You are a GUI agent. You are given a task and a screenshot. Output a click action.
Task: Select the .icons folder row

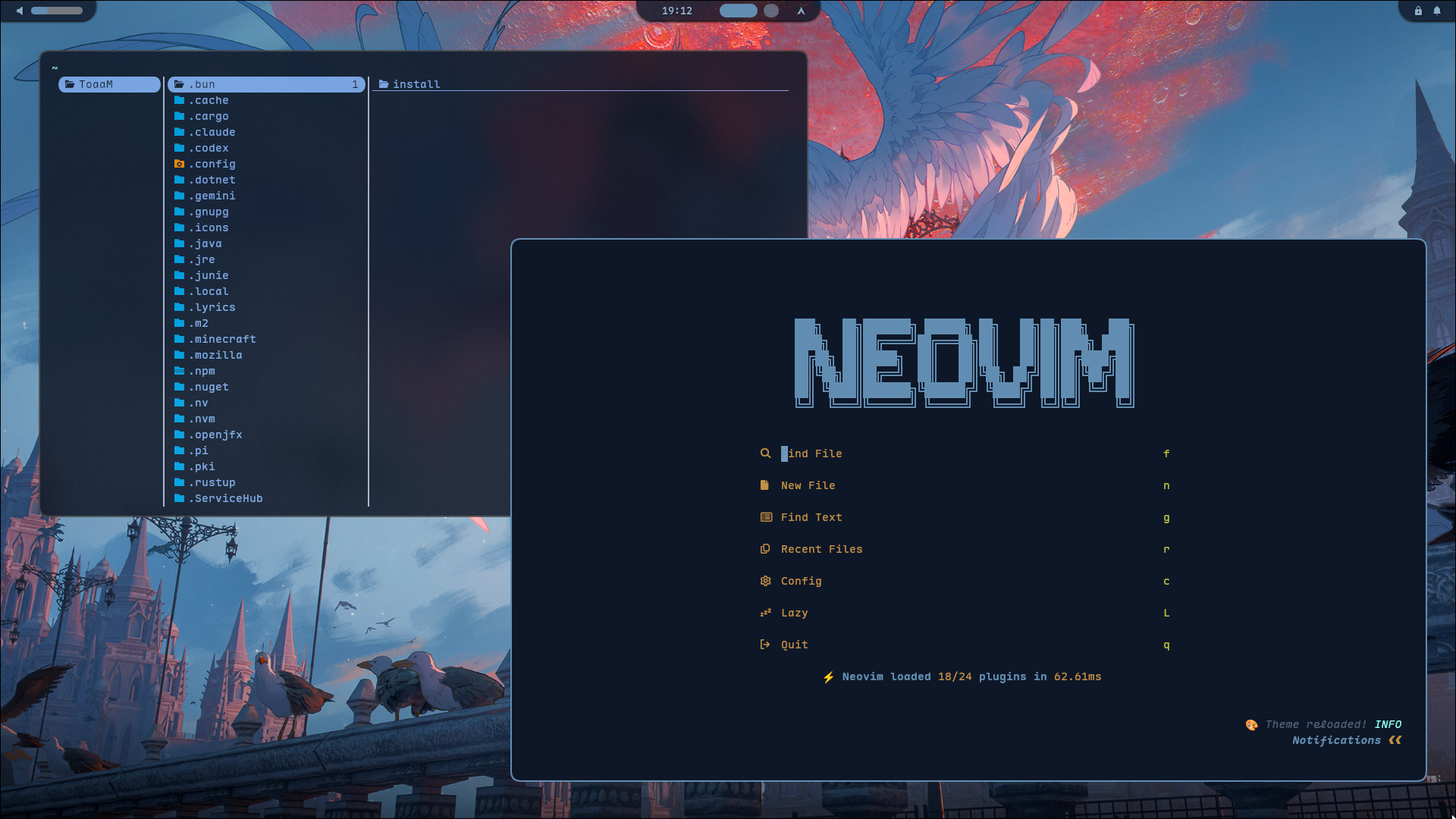tap(266, 227)
